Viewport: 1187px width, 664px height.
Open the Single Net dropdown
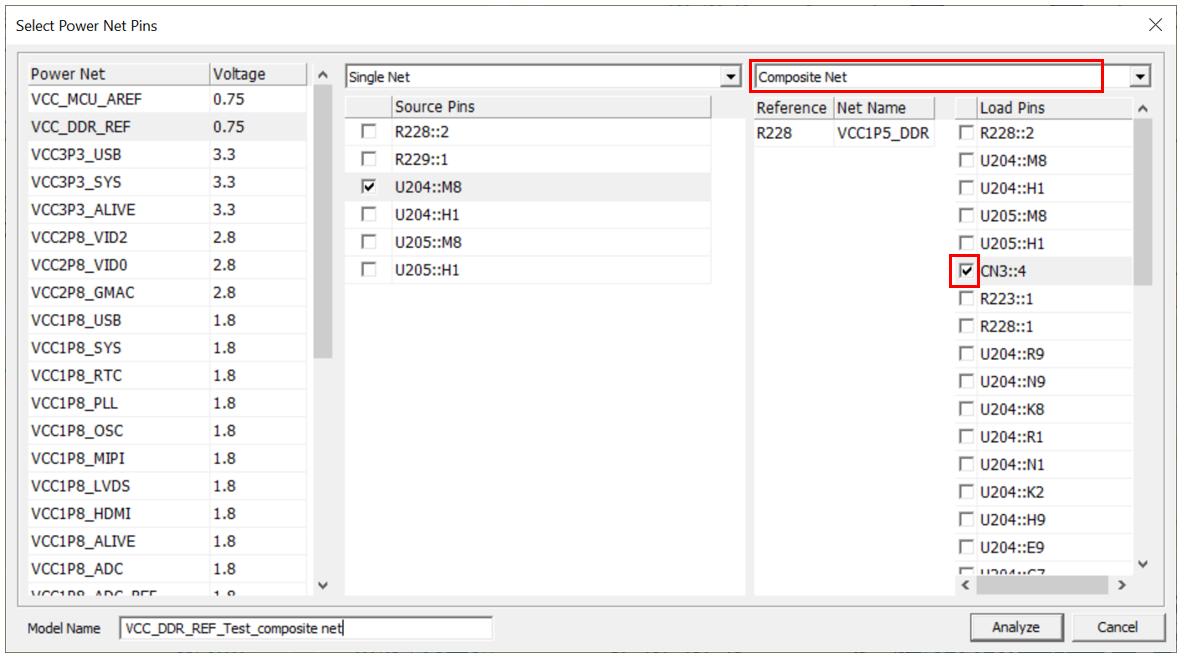[x=729, y=77]
